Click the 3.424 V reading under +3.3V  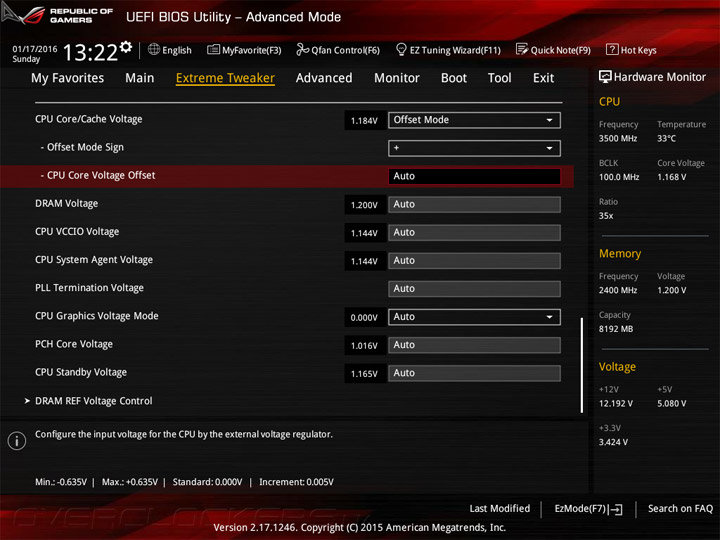pyautogui.click(x=613, y=442)
